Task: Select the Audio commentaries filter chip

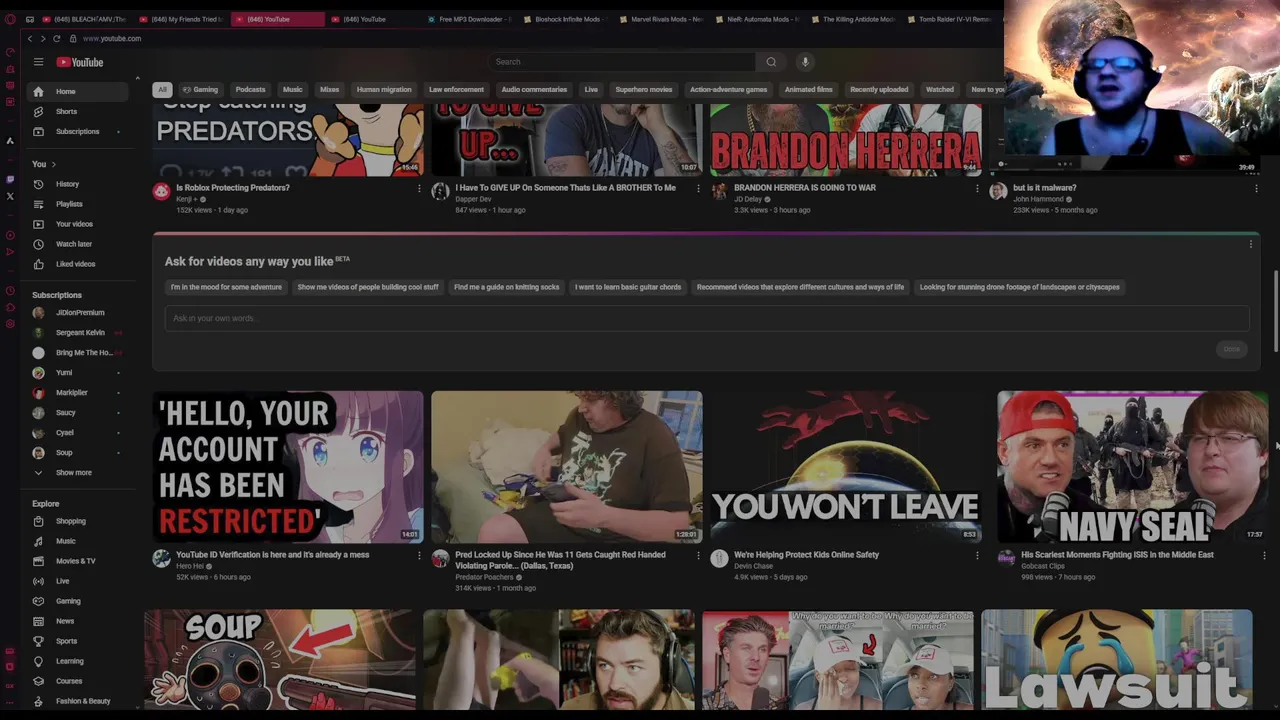Action: pyautogui.click(x=534, y=89)
